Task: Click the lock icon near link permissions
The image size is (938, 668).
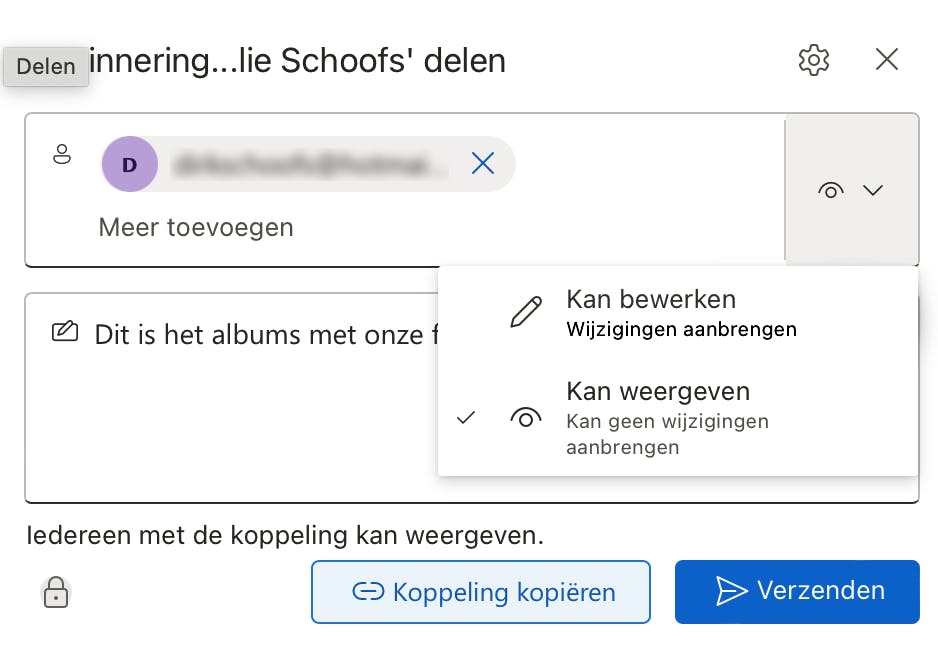Action: (56, 592)
